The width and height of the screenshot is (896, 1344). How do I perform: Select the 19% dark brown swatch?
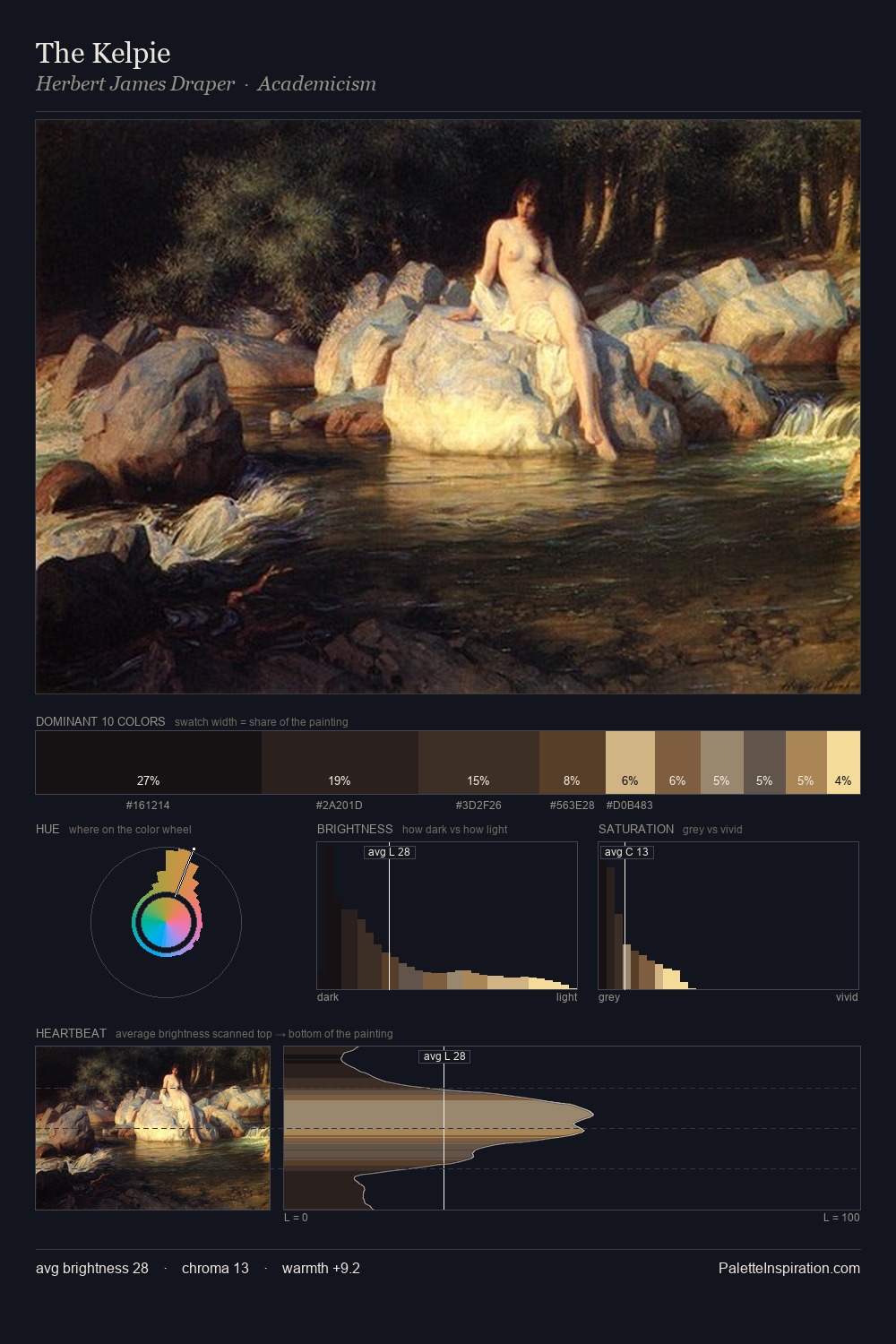coord(340,762)
